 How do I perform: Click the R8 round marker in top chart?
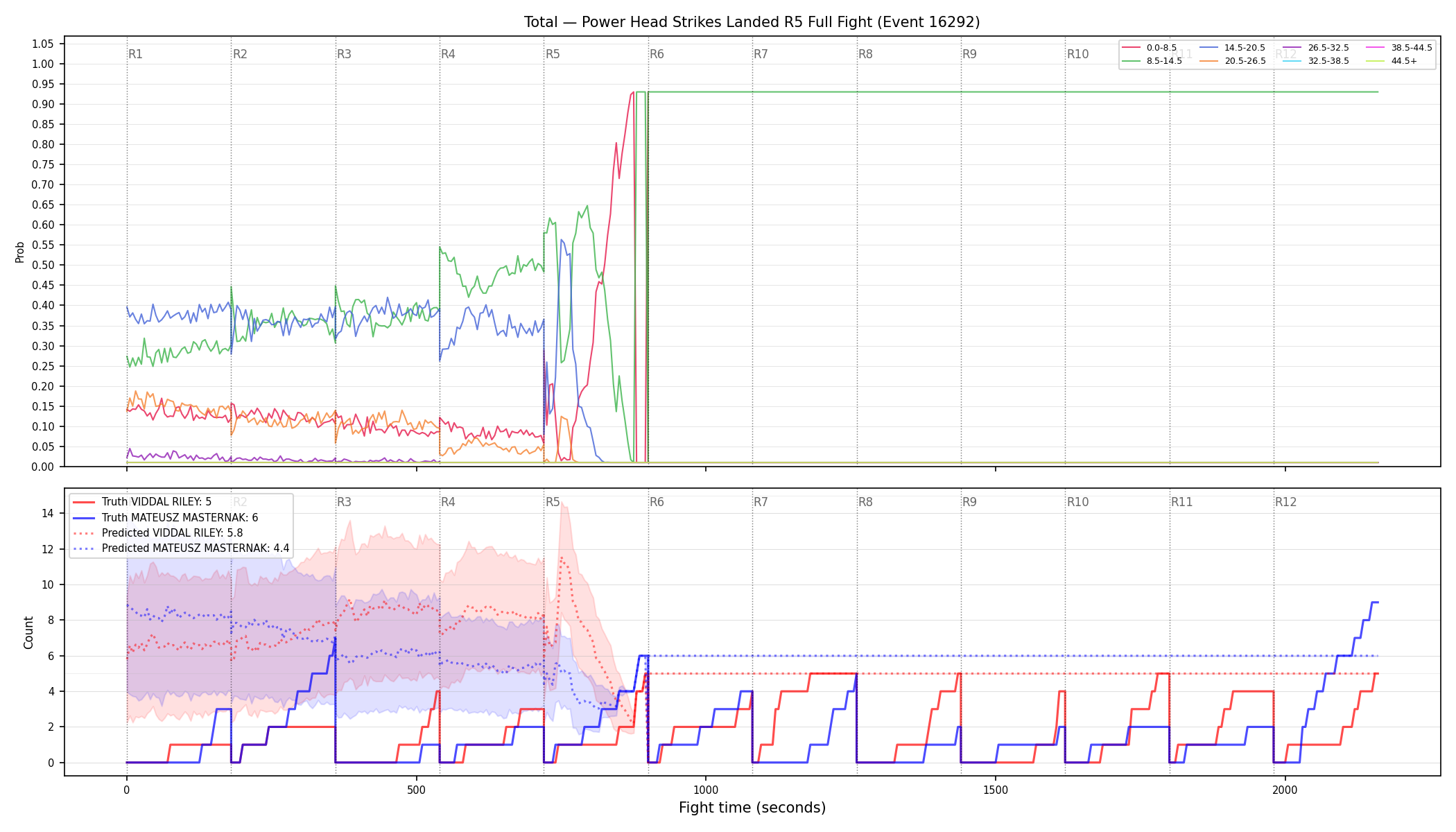[x=866, y=54]
